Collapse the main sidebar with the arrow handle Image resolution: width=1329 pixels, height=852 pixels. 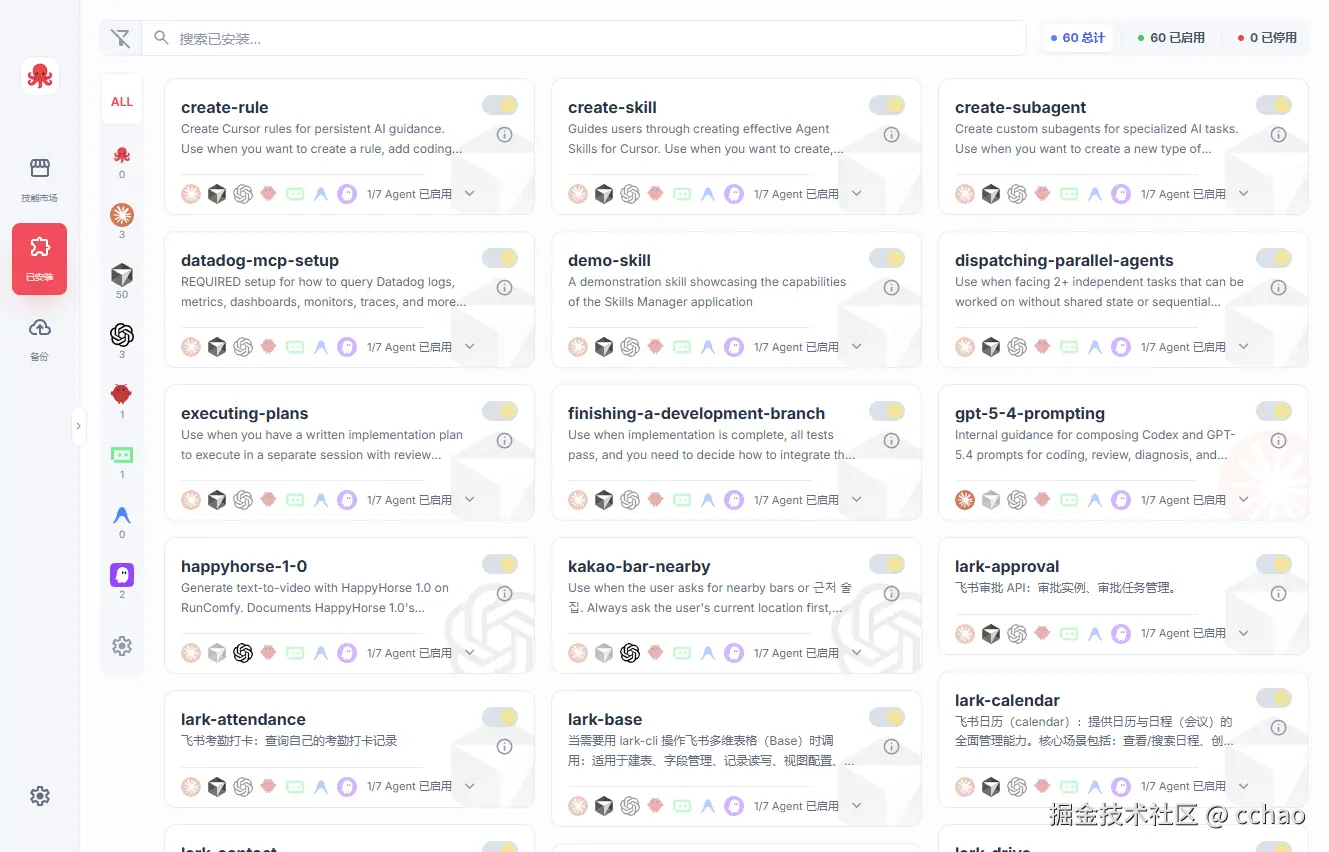(x=79, y=426)
